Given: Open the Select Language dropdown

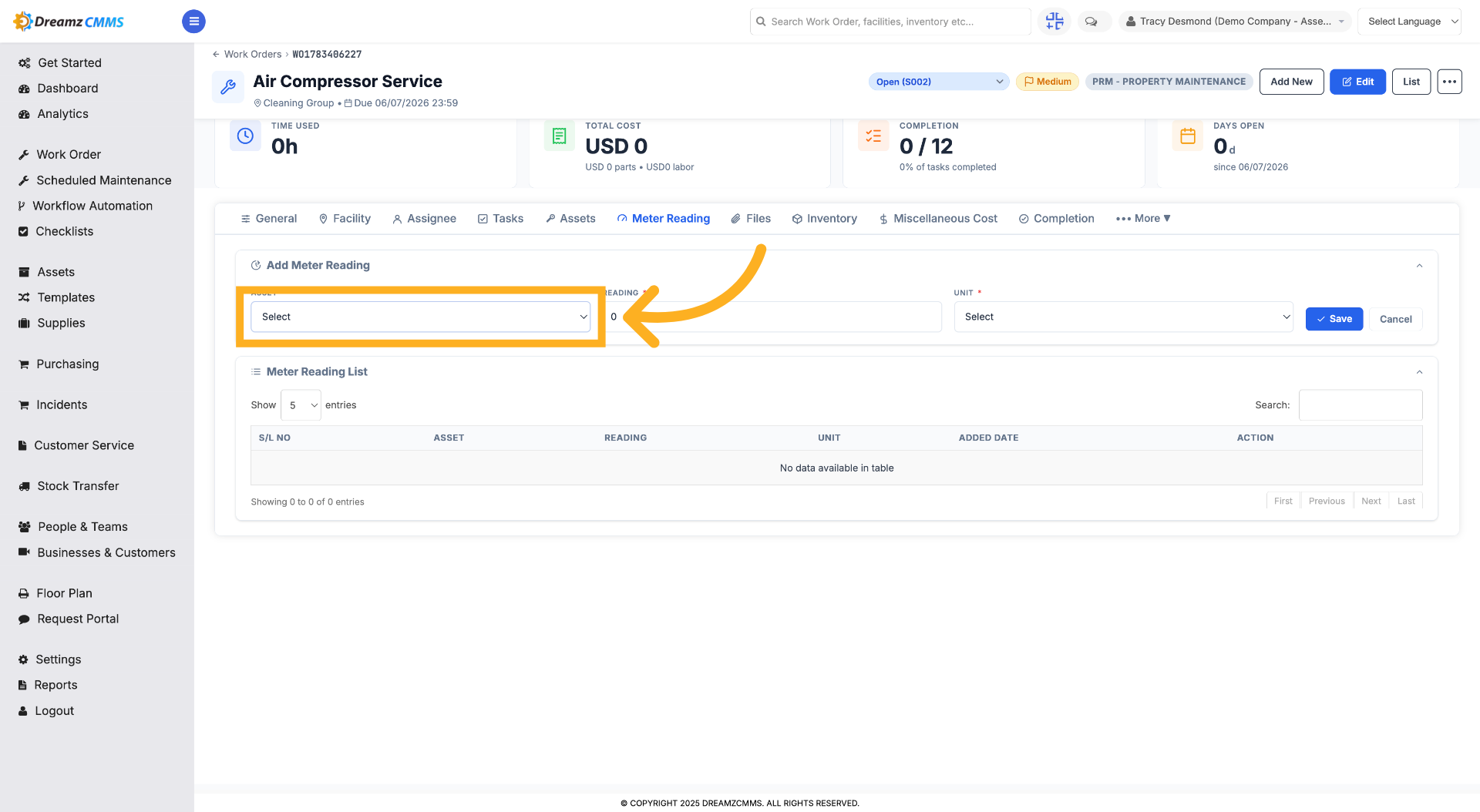Looking at the screenshot, I should (1409, 22).
